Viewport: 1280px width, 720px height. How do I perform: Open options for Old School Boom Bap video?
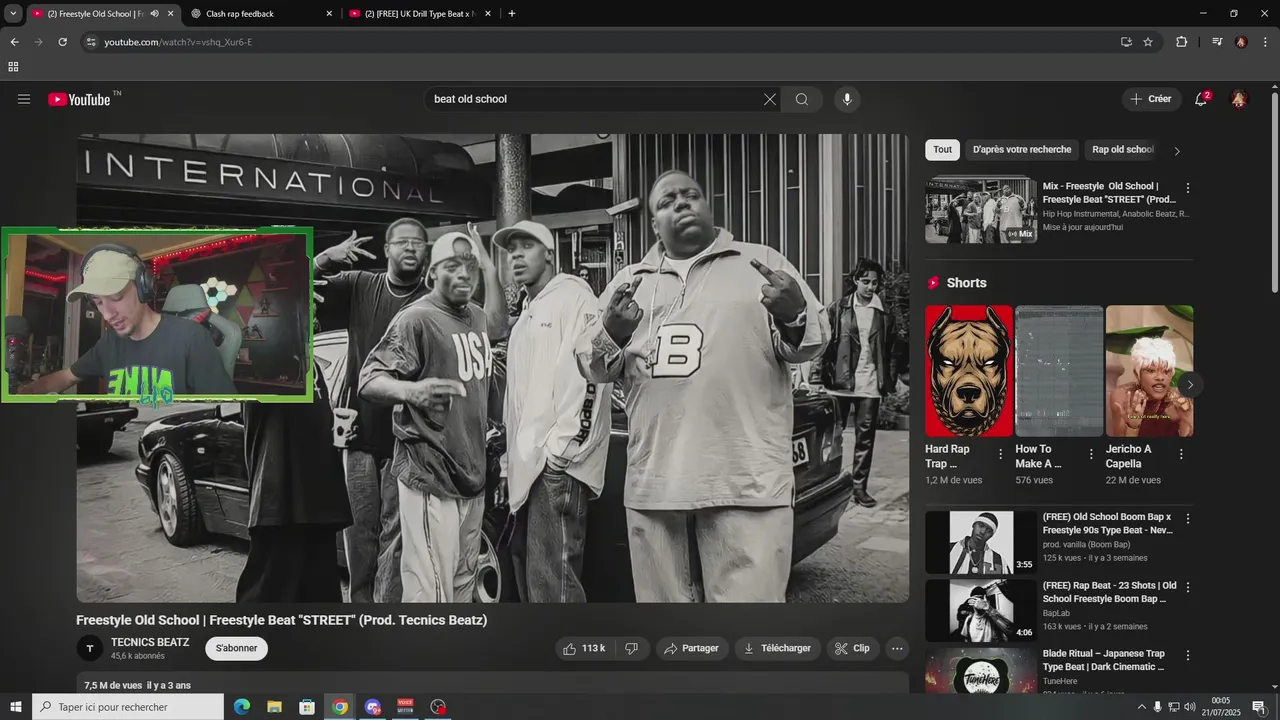[x=1188, y=519]
